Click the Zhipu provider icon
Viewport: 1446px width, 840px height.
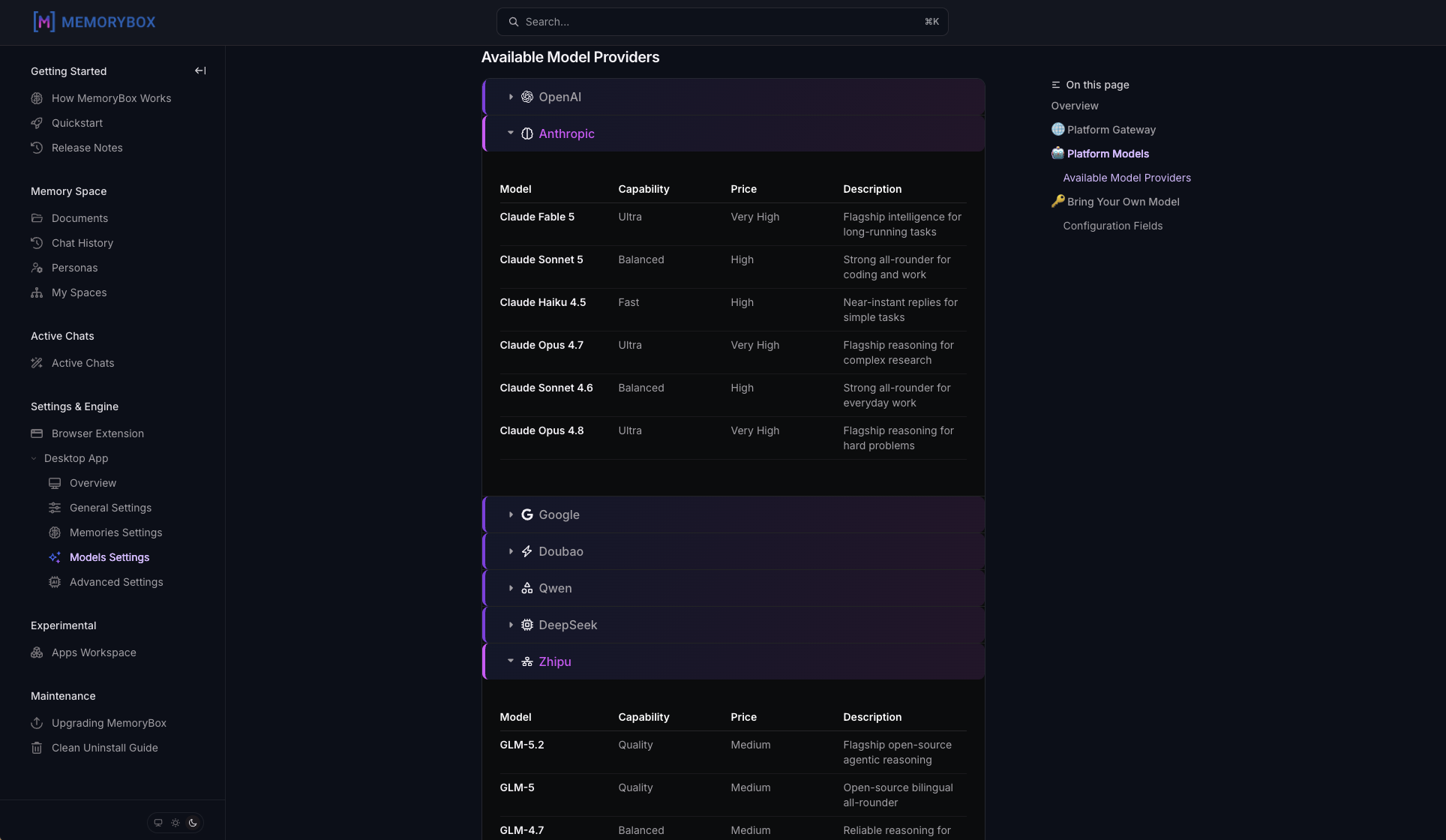pos(527,661)
